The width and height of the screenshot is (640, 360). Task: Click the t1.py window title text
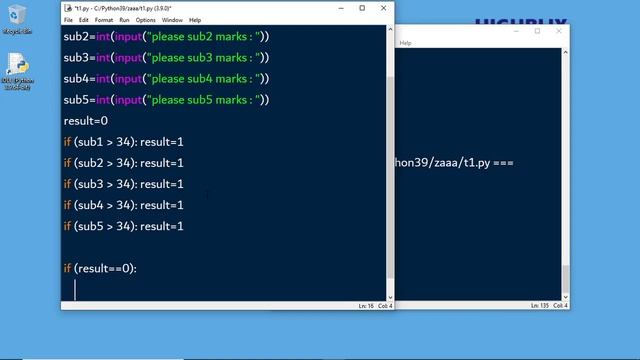[x=123, y=8]
